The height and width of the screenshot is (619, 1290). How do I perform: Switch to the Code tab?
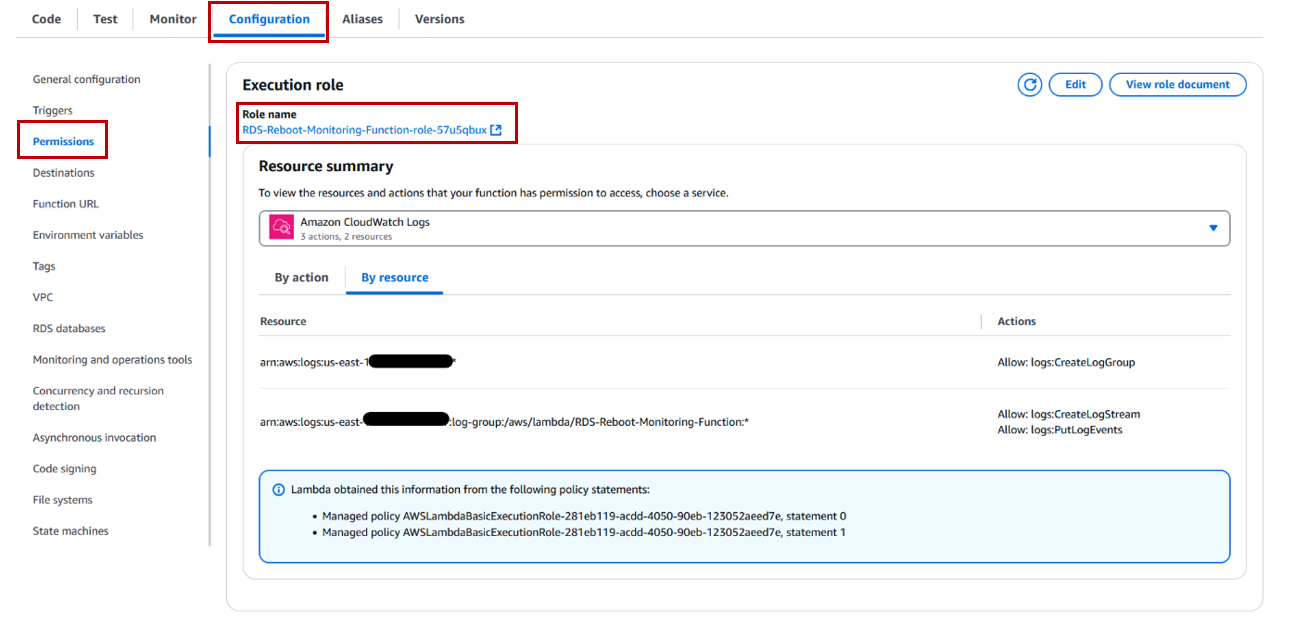coord(47,19)
